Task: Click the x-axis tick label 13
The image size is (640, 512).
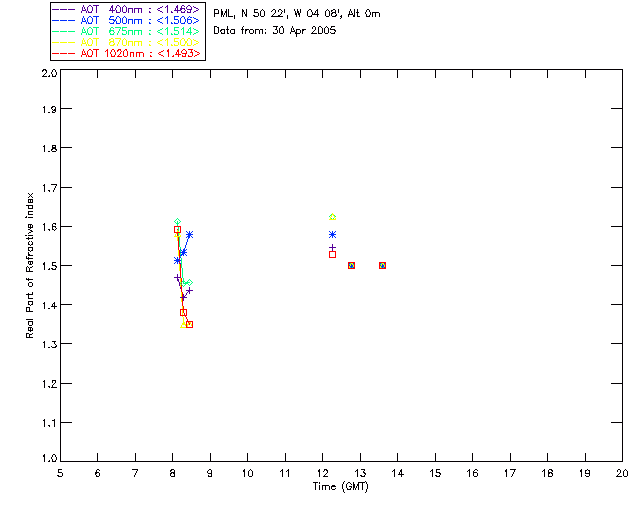Action: point(360,473)
